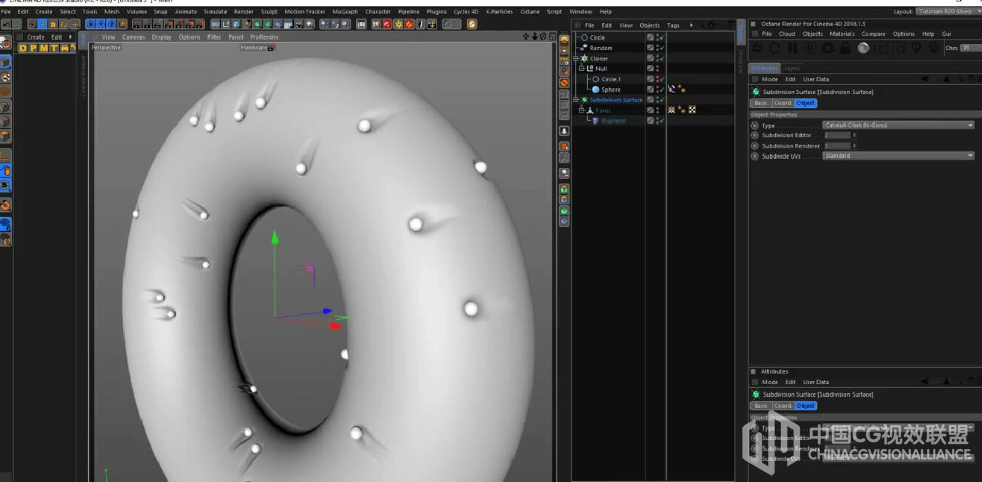Viewport: 982px width, 482px height.
Task: Switch to Coord tab in upper Attributes
Action: [x=783, y=103]
